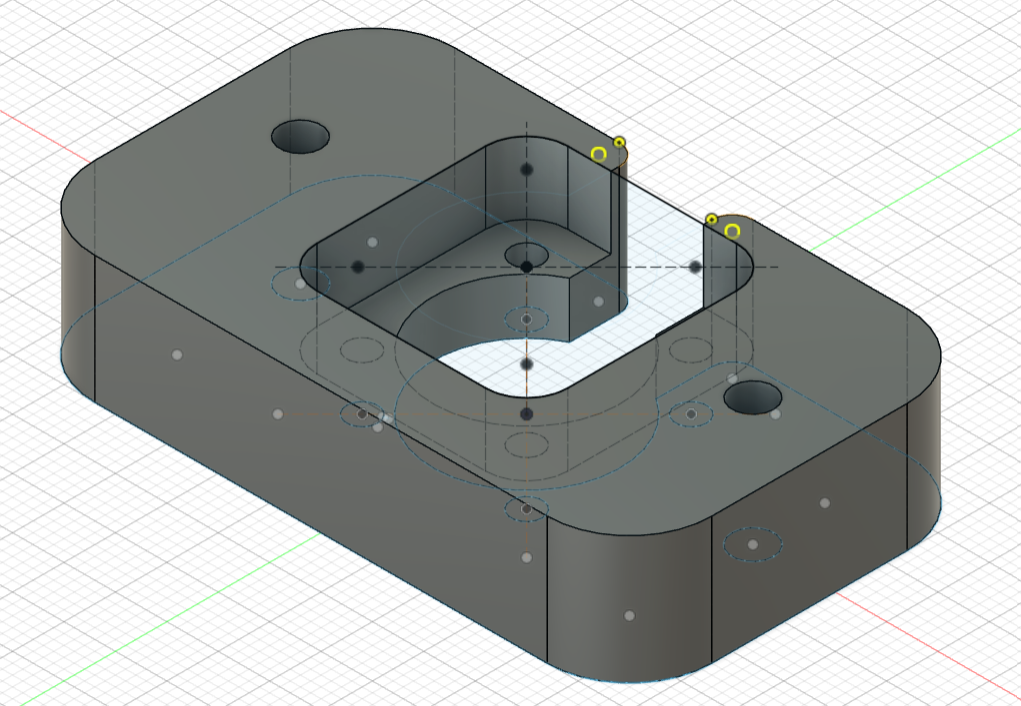Click the yellow point constraint icon at the right pocket edge
1021x706 pixels.
coord(712,219)
